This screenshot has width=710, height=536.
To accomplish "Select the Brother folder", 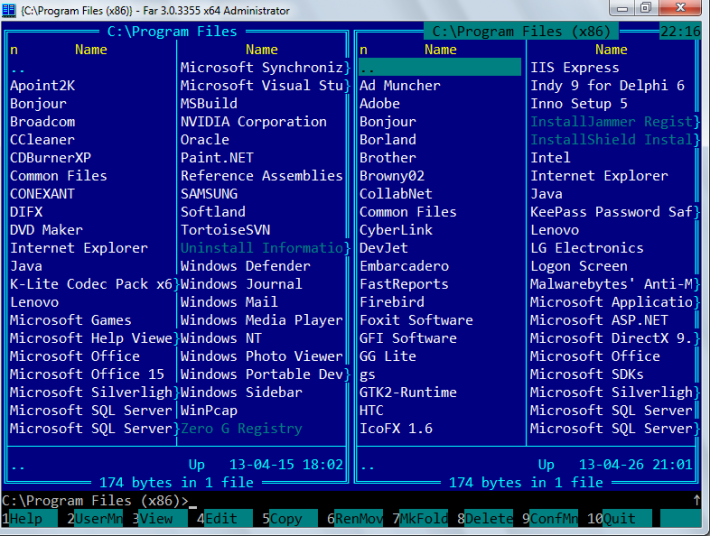I will 388,158.
